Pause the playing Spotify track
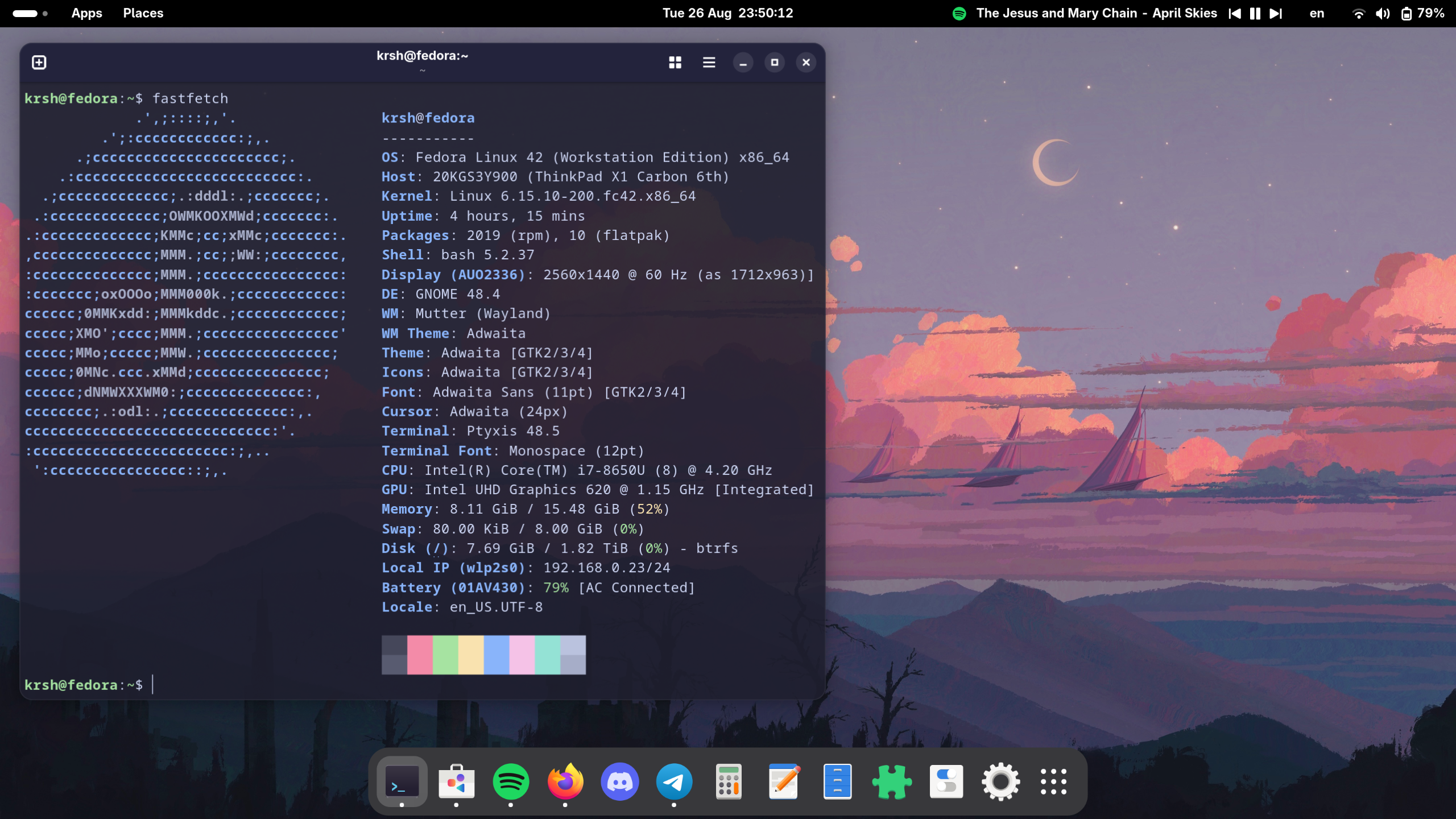The height and width of the screenshot is (819, 1456). [x=1255, y=14]
